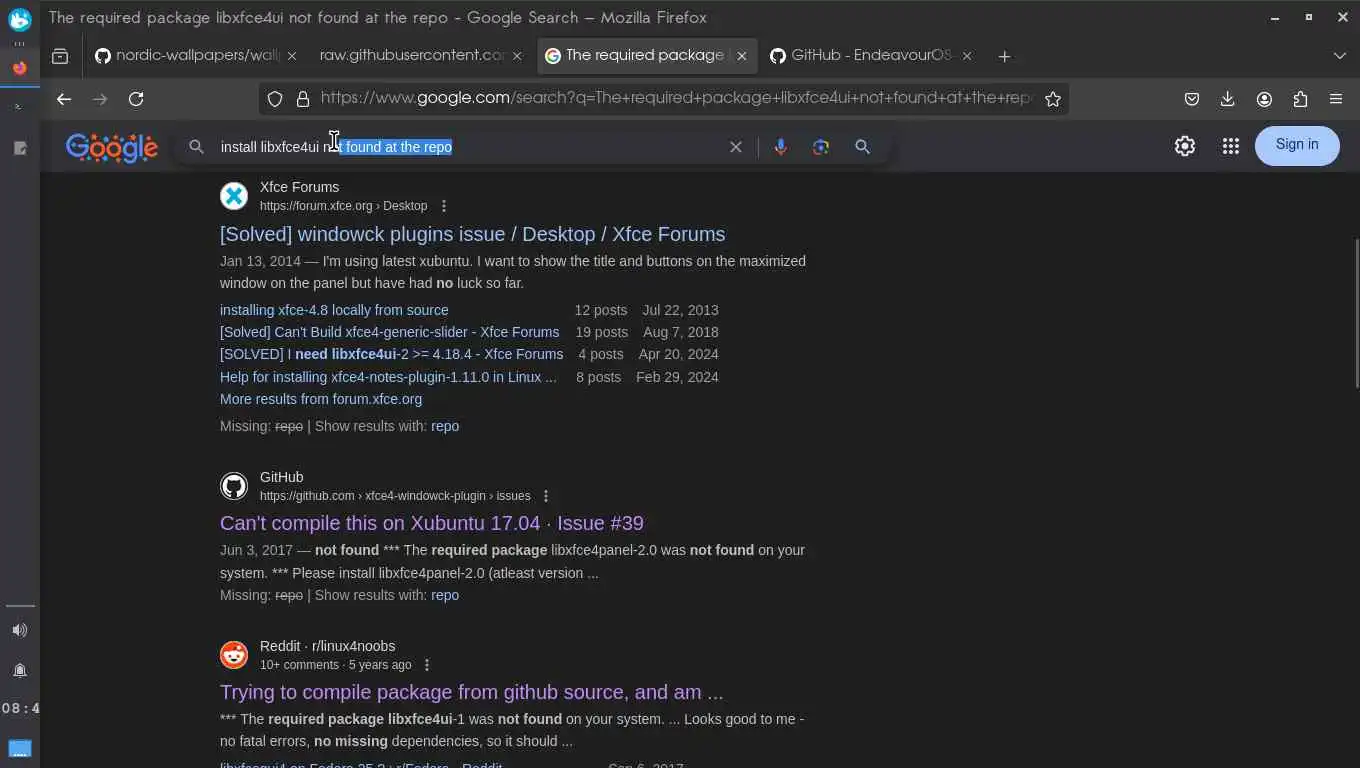1360x768 pixels.
Task: Open Google quick settings gear
Action: (1185, 146)
